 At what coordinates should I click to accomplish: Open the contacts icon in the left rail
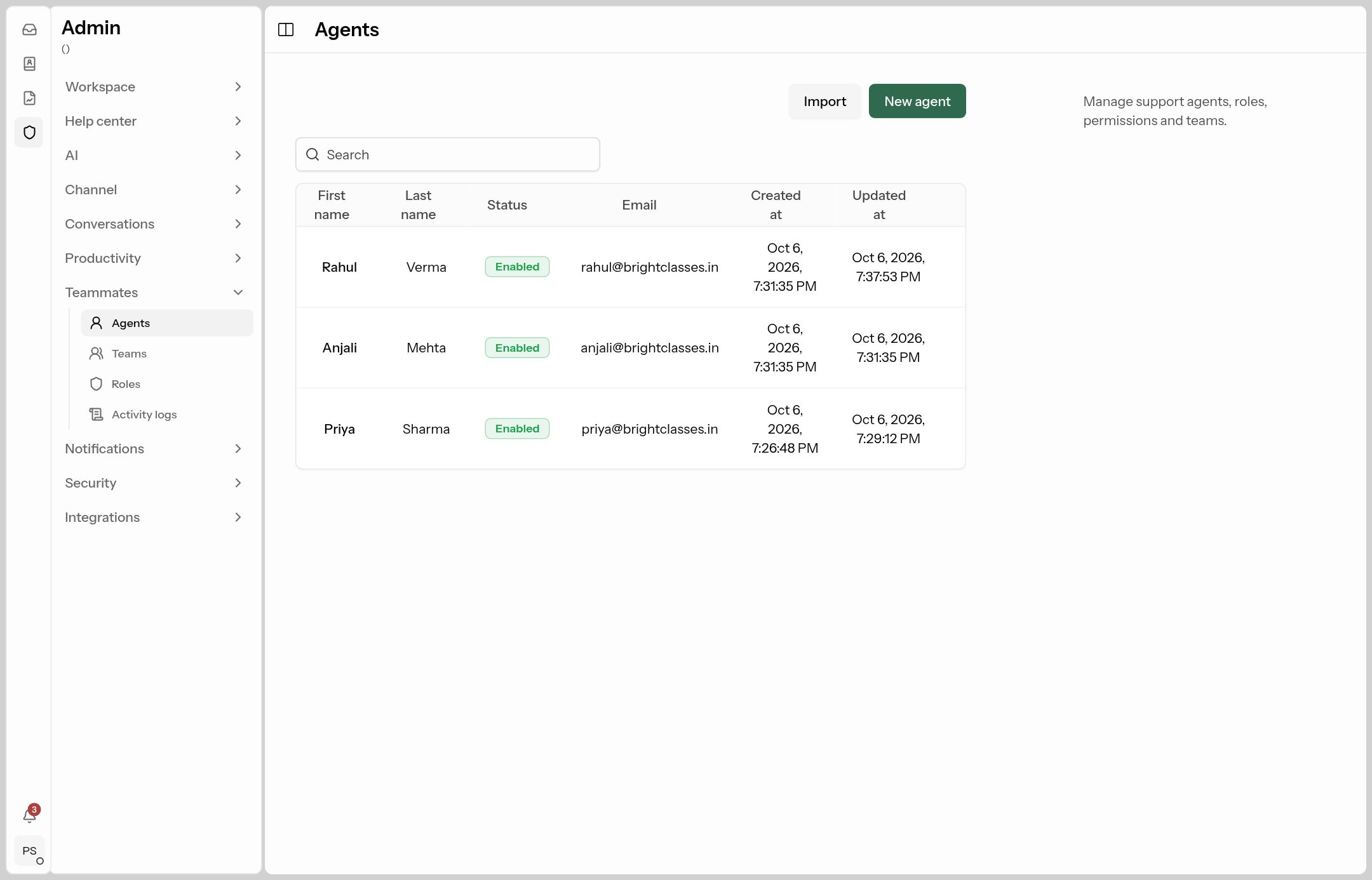click(x=29, y=63)
